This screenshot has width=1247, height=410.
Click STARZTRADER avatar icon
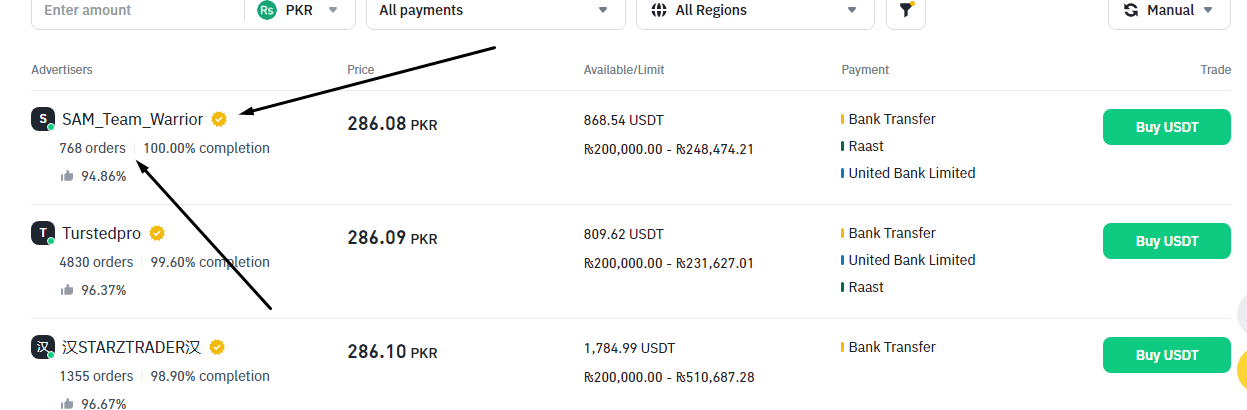42,347
